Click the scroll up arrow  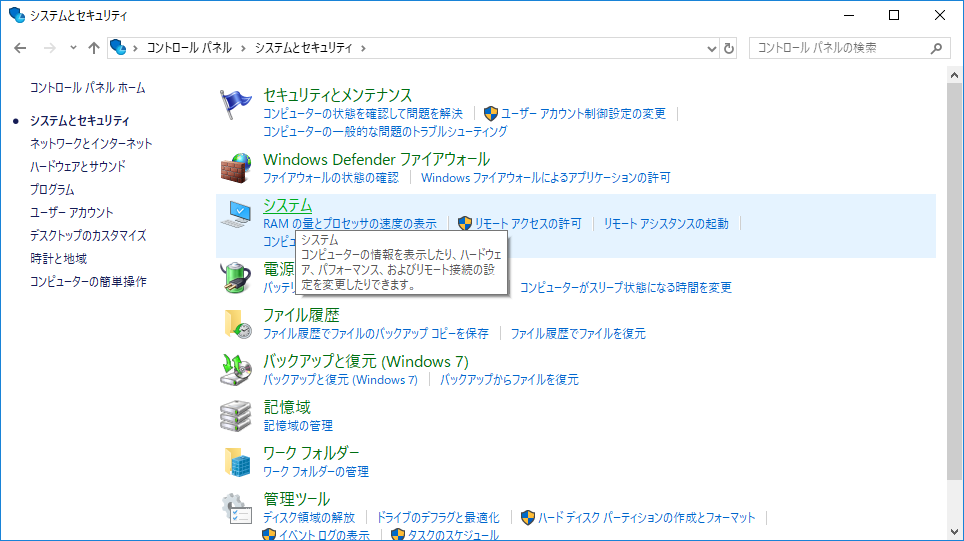coord(954,75)
